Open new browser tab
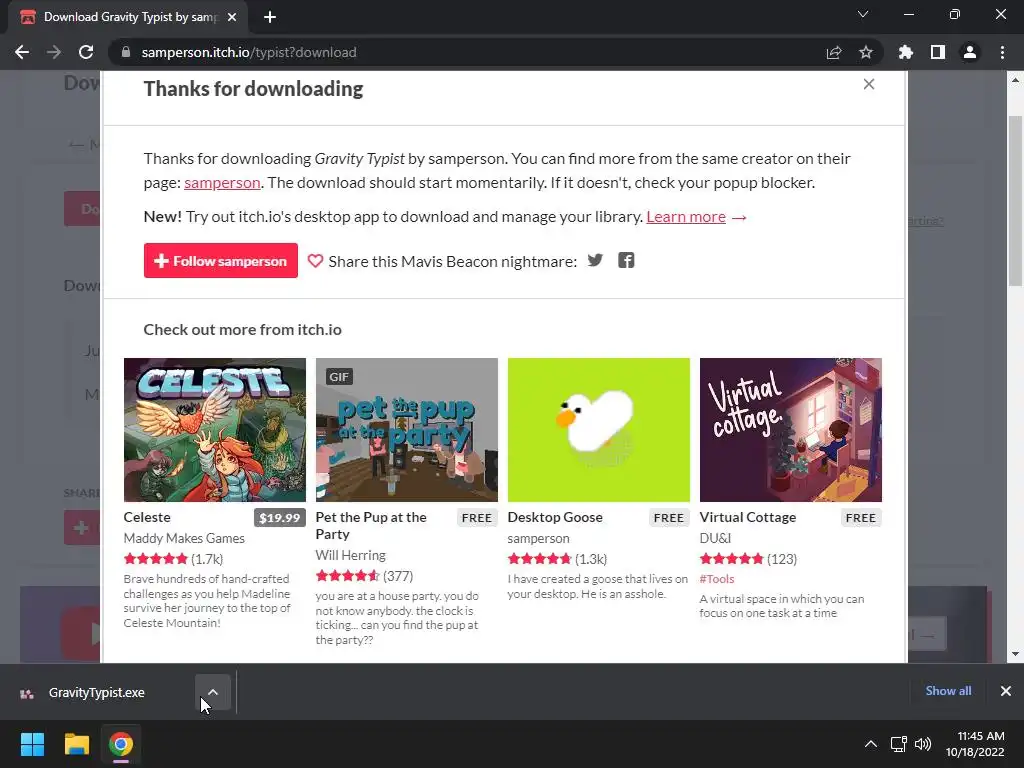Viewport: 1024px width, 768px height. 270,17
